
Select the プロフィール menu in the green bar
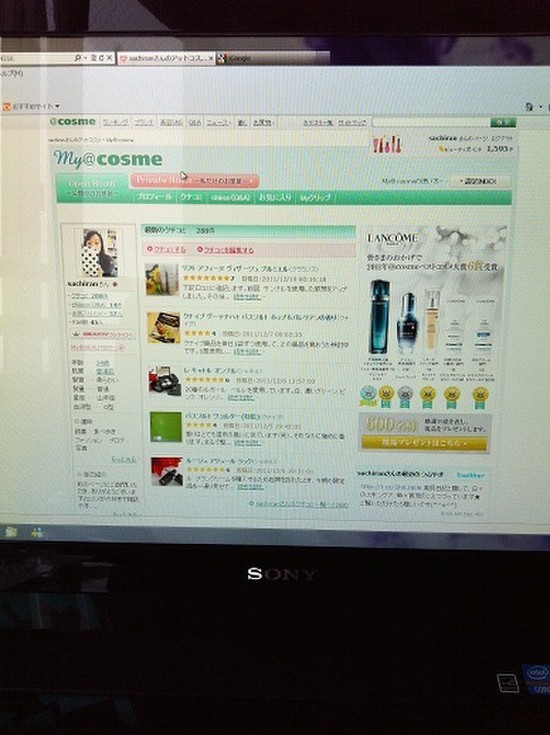pyautogui.click(x=154, y=197)
